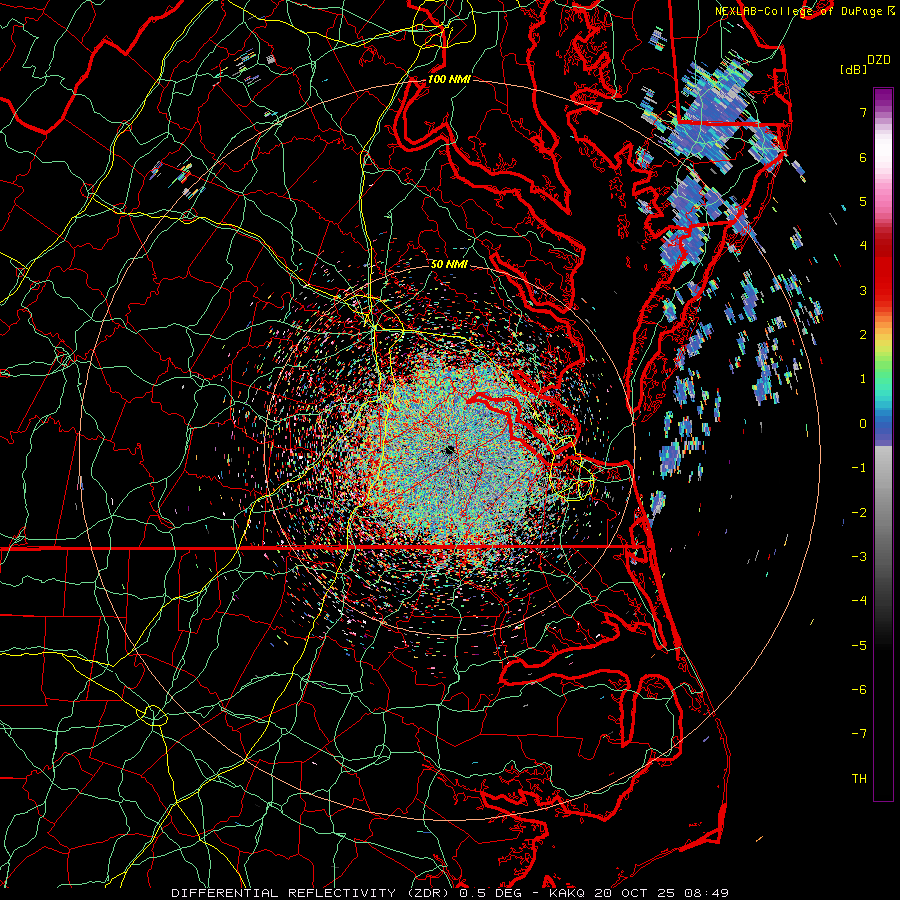Click the -2 value on the dB scale
The image size is (900, 900).
859,513
